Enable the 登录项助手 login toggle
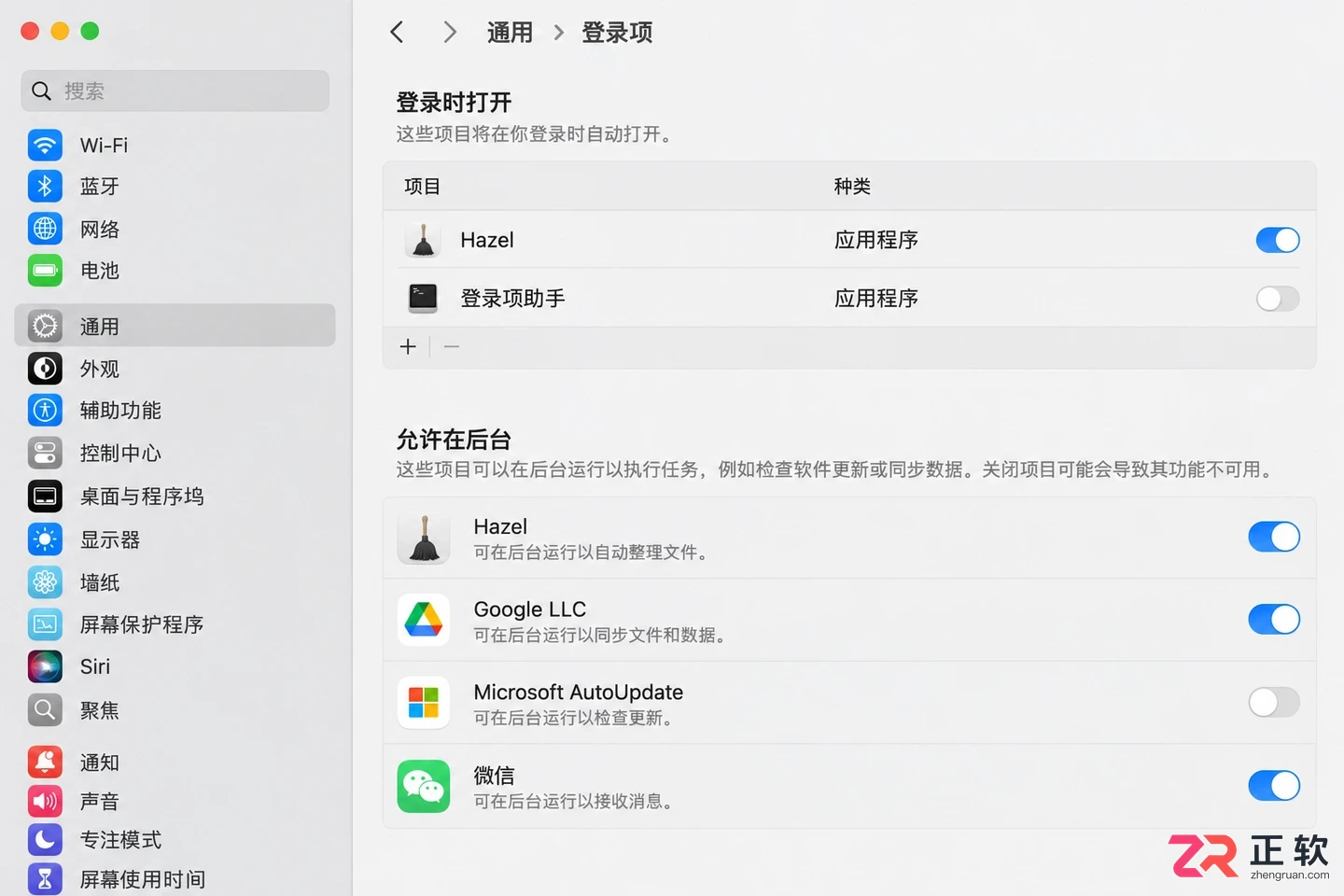Screen dimensions: 1344x896 tap(1278, 299)
